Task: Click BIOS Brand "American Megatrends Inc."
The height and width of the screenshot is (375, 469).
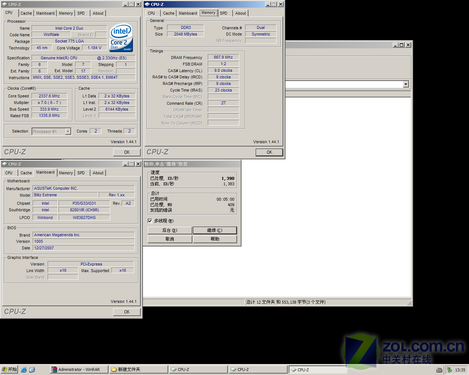Action: pos(83,235)
